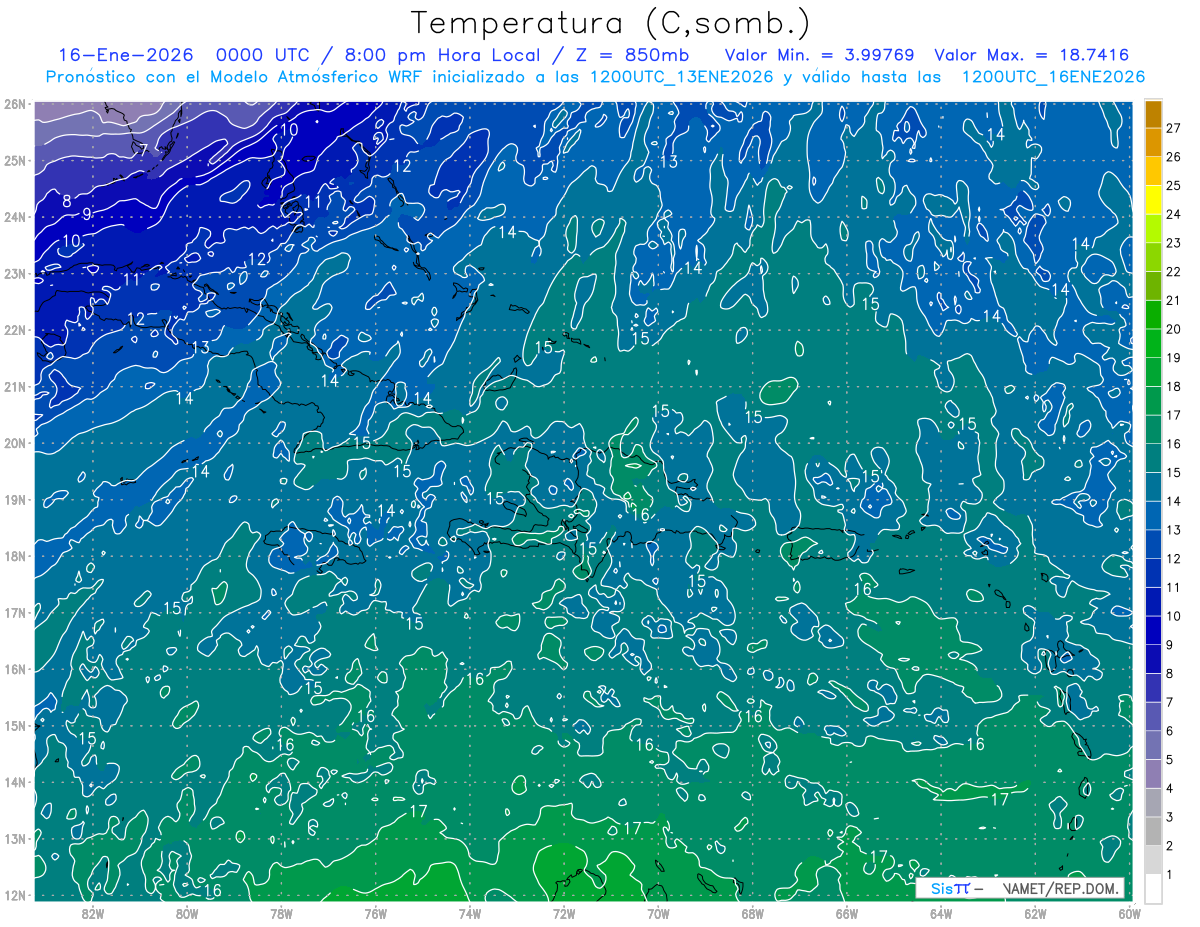
Task: Select the date text '16-Ene-2026'
Action: pos(128,55)
